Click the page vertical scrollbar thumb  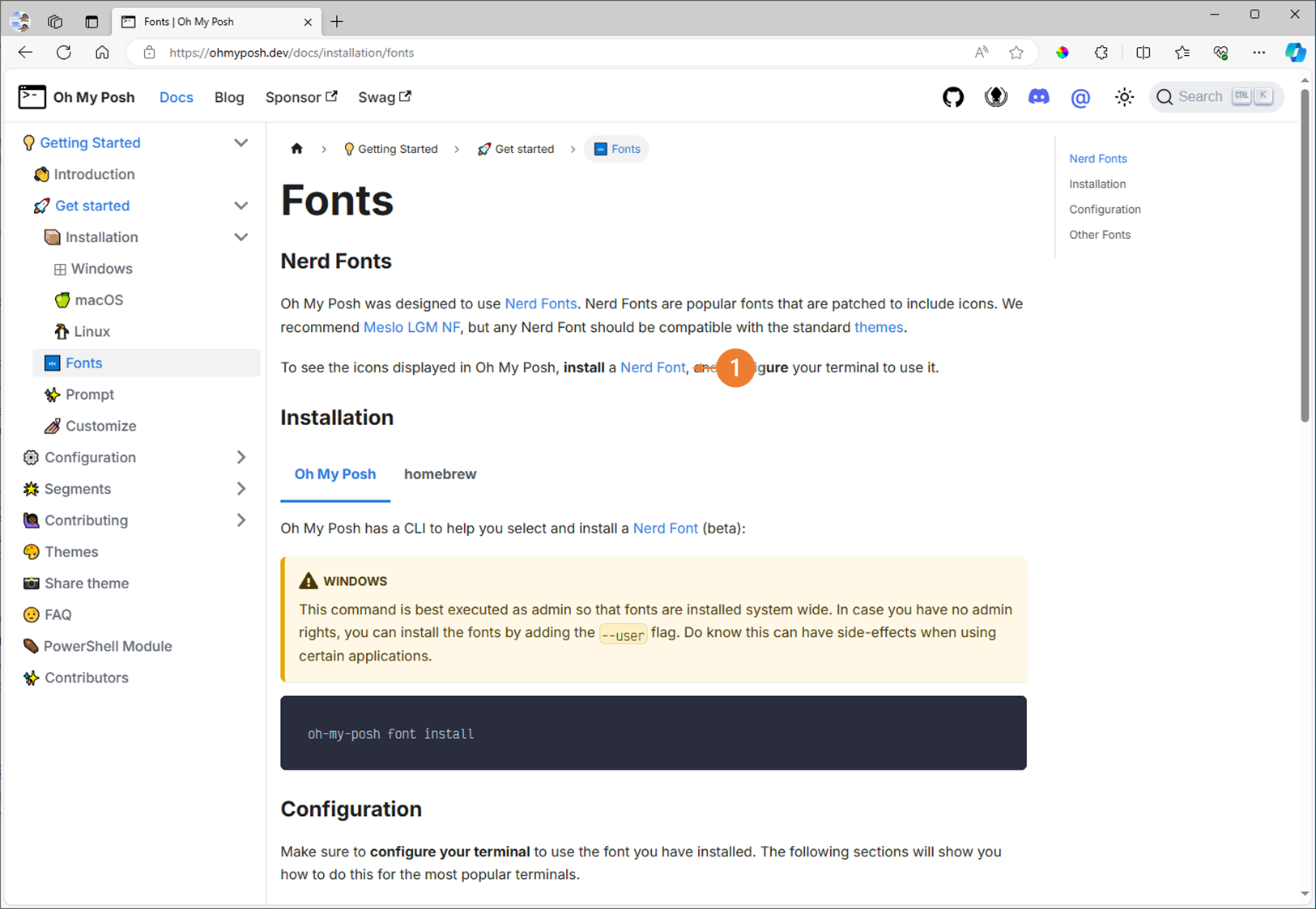tap(1304, 255)
